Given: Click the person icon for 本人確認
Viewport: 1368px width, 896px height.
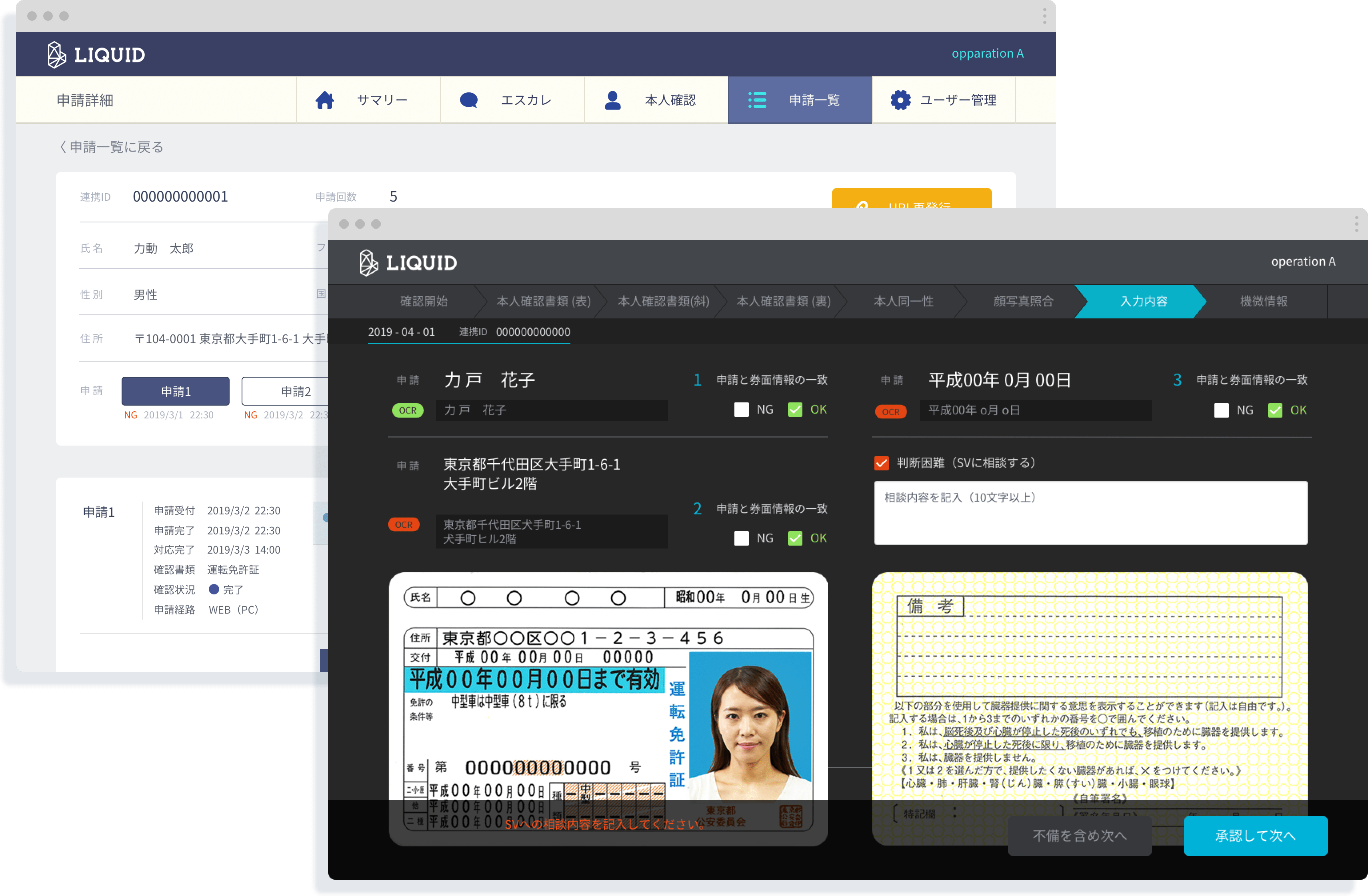Looking at the screenshot, I should point(613,100).
